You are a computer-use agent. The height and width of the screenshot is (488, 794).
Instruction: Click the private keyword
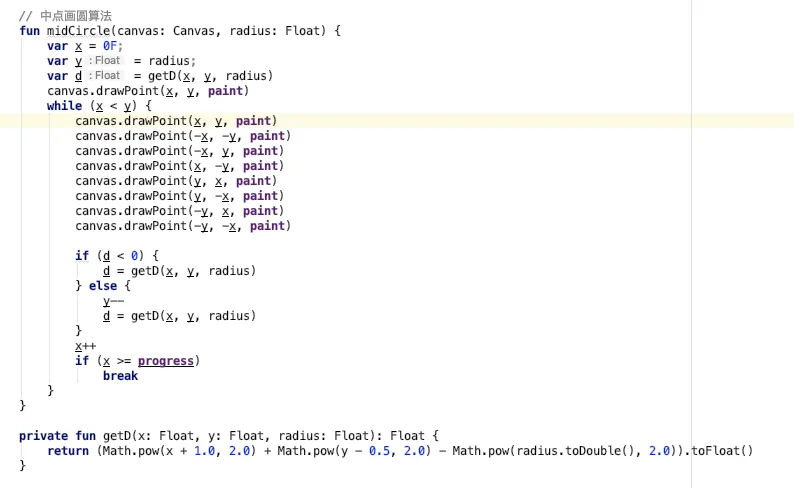(x=45, y=436)
